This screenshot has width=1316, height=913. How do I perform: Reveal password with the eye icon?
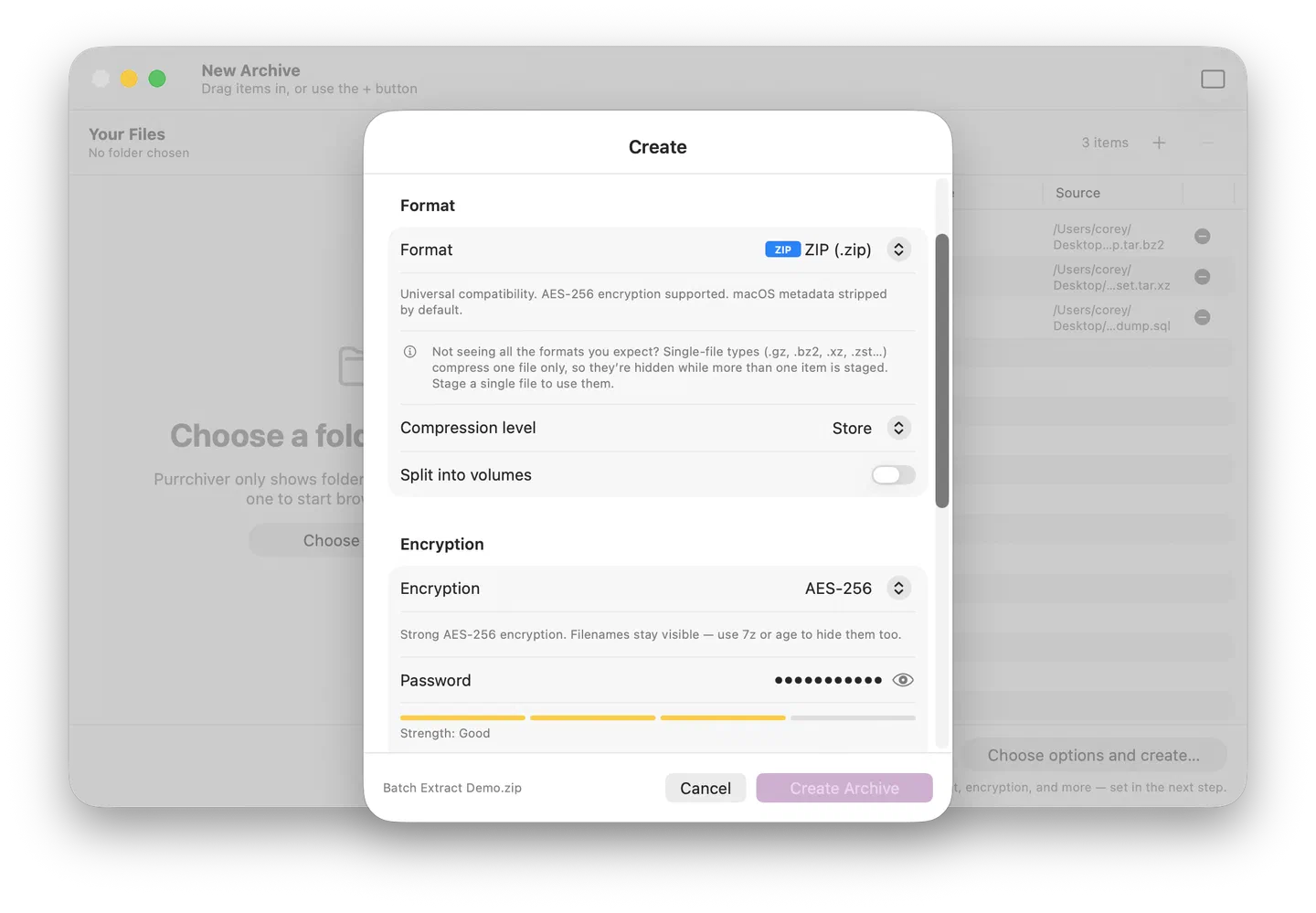pyautogui.click(x=903, y=680)
